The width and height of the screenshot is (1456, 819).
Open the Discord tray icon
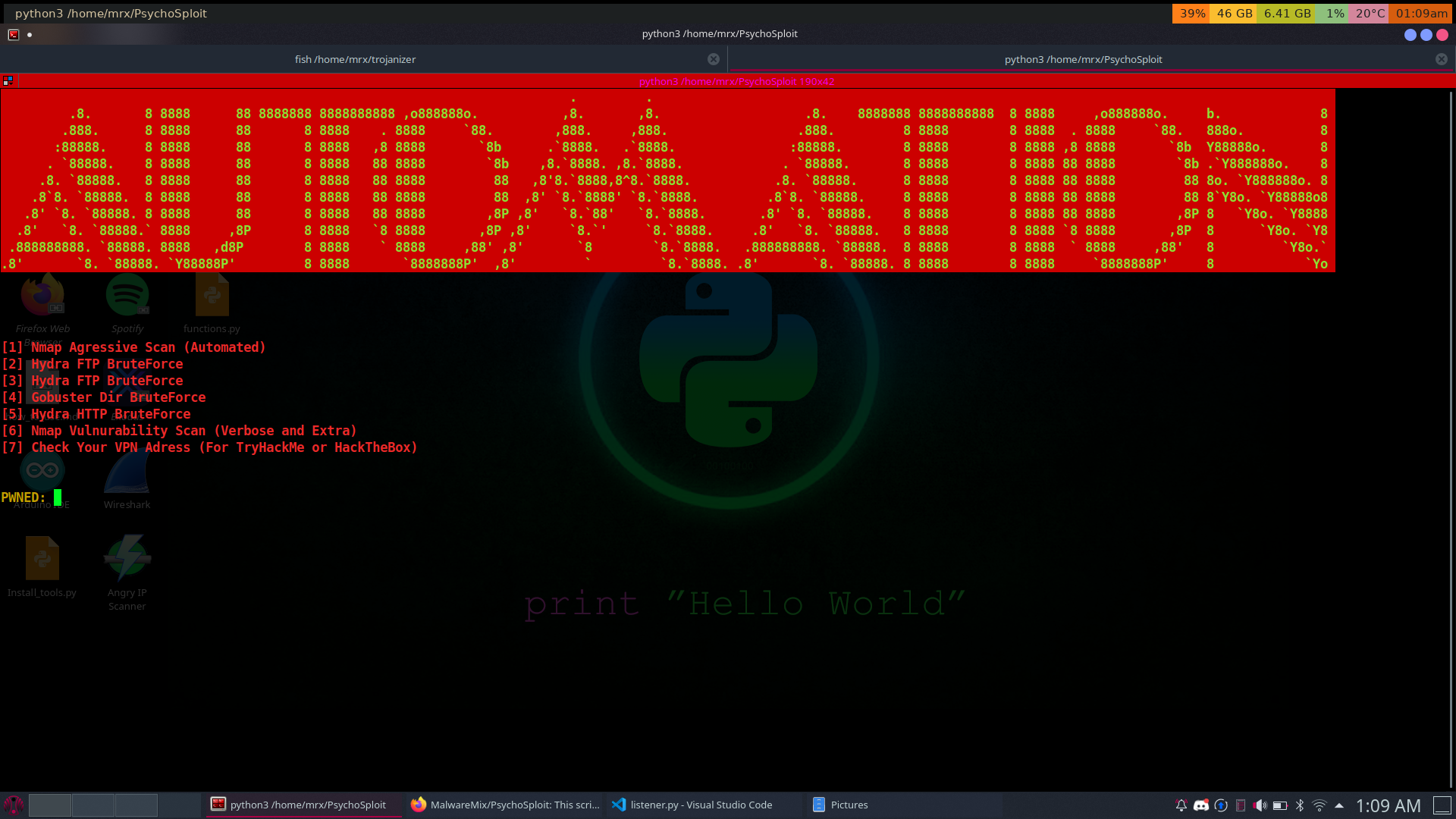[1200, 805]
